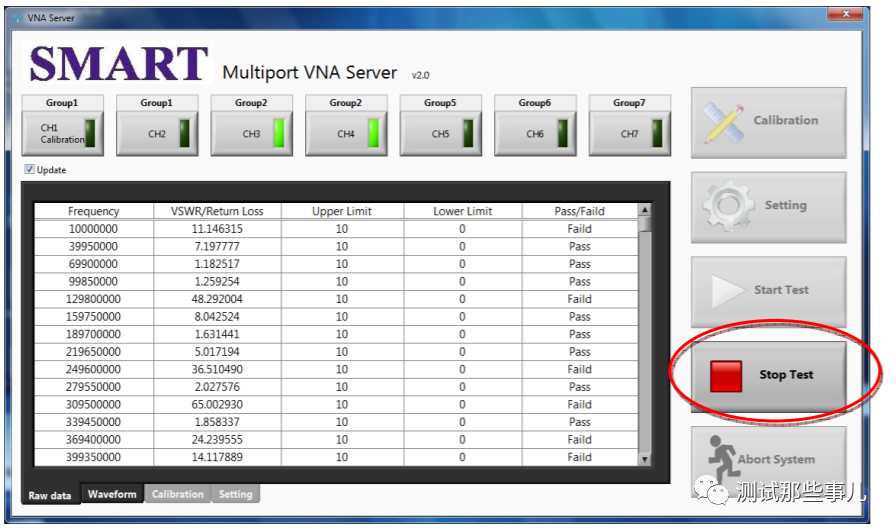
Task: Click the running man Abort System icon
Action: 722,457
